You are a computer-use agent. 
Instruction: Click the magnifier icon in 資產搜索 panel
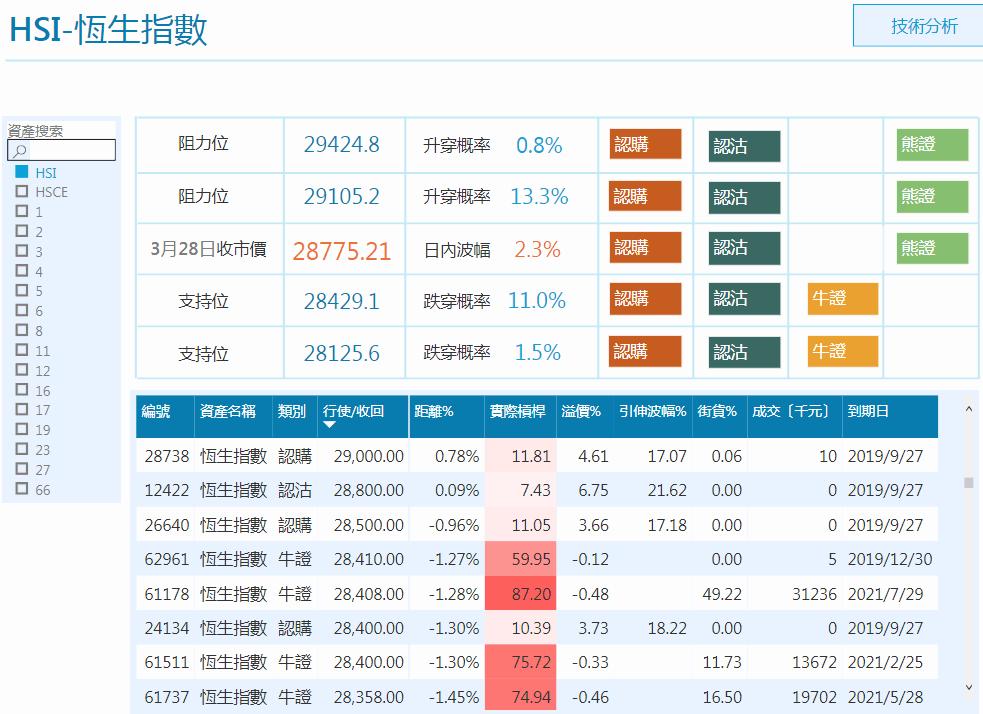point(20,149)
